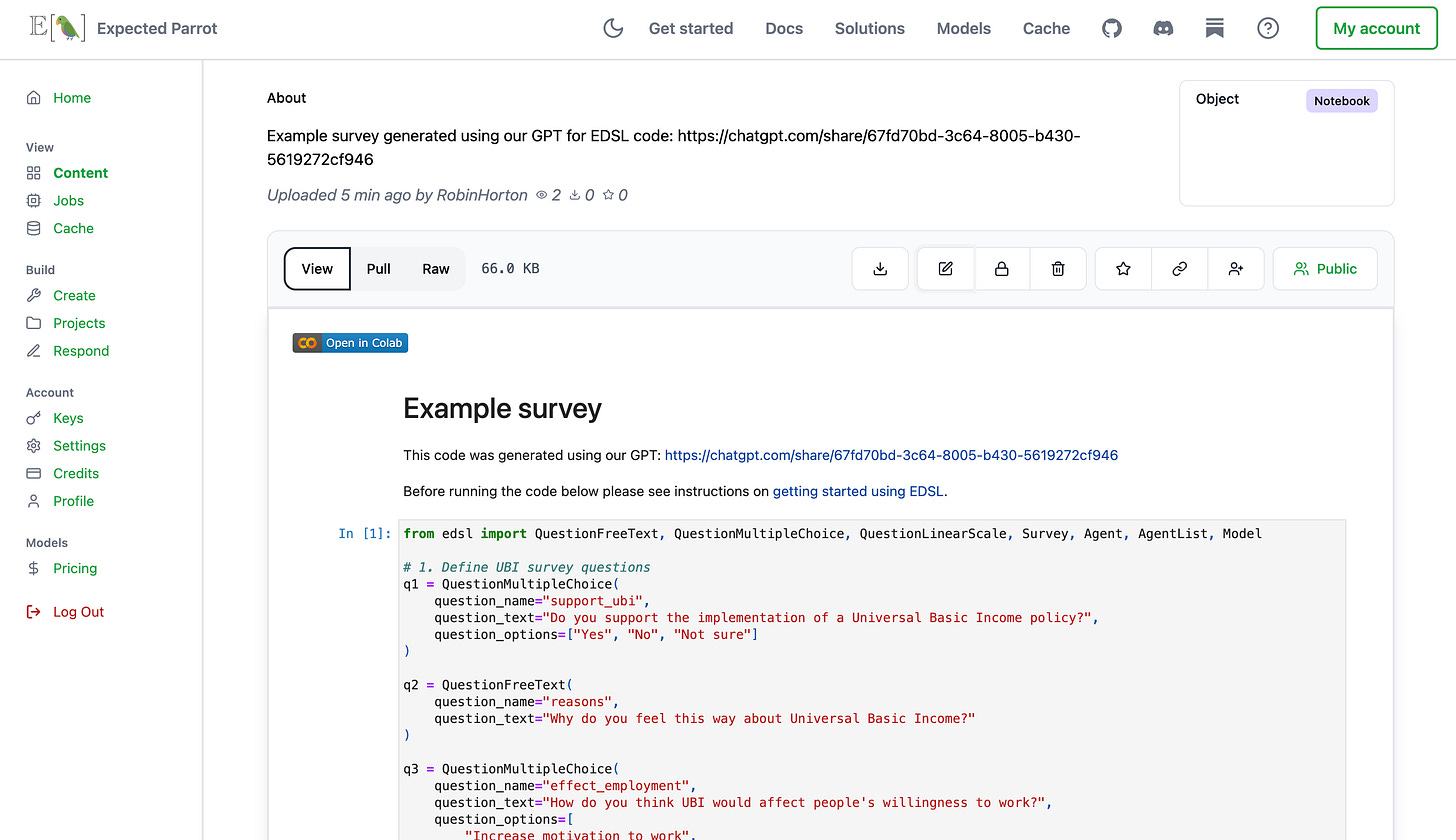
Task: Click the uploader name RobinHorton
Action: (x=482, y=195)
